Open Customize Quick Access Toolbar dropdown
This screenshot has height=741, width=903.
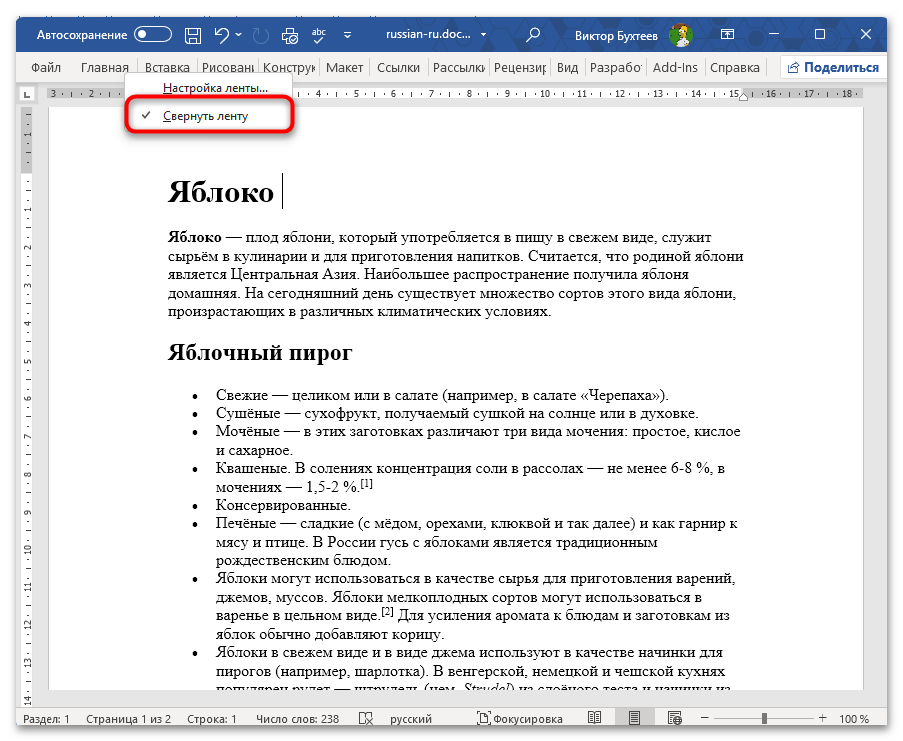click(x=347, y=35)
